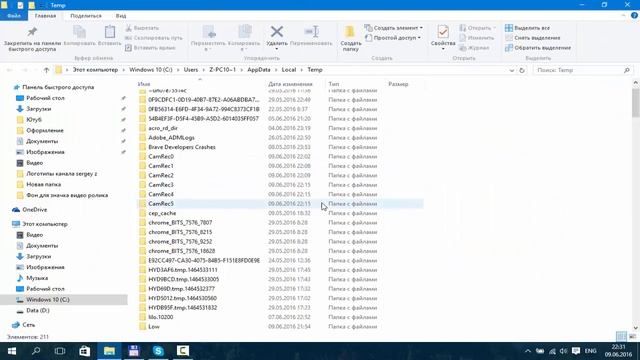Open the Windows Store taskbar icon
The image size is (640, 360).
[84, 351]
